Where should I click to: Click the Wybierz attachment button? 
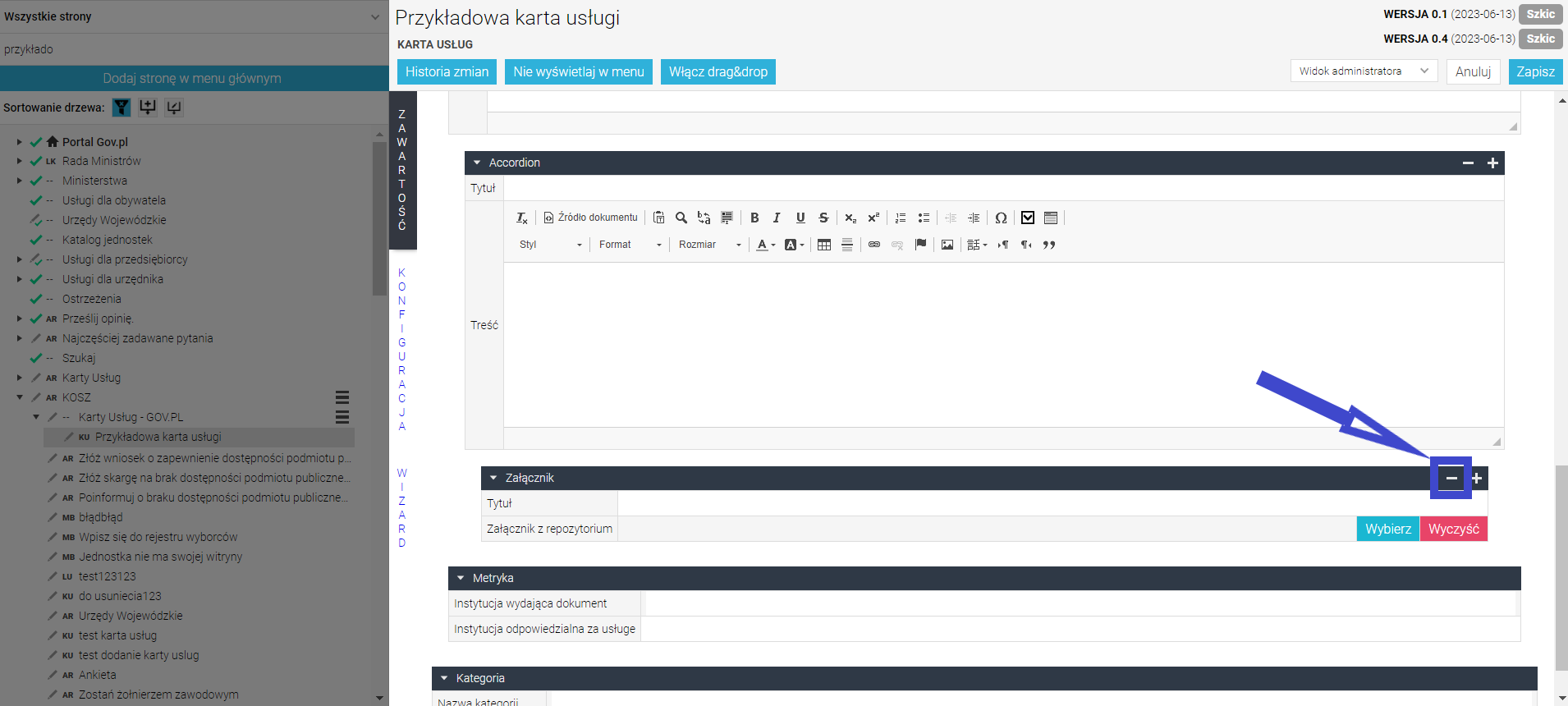point(1388,529)
